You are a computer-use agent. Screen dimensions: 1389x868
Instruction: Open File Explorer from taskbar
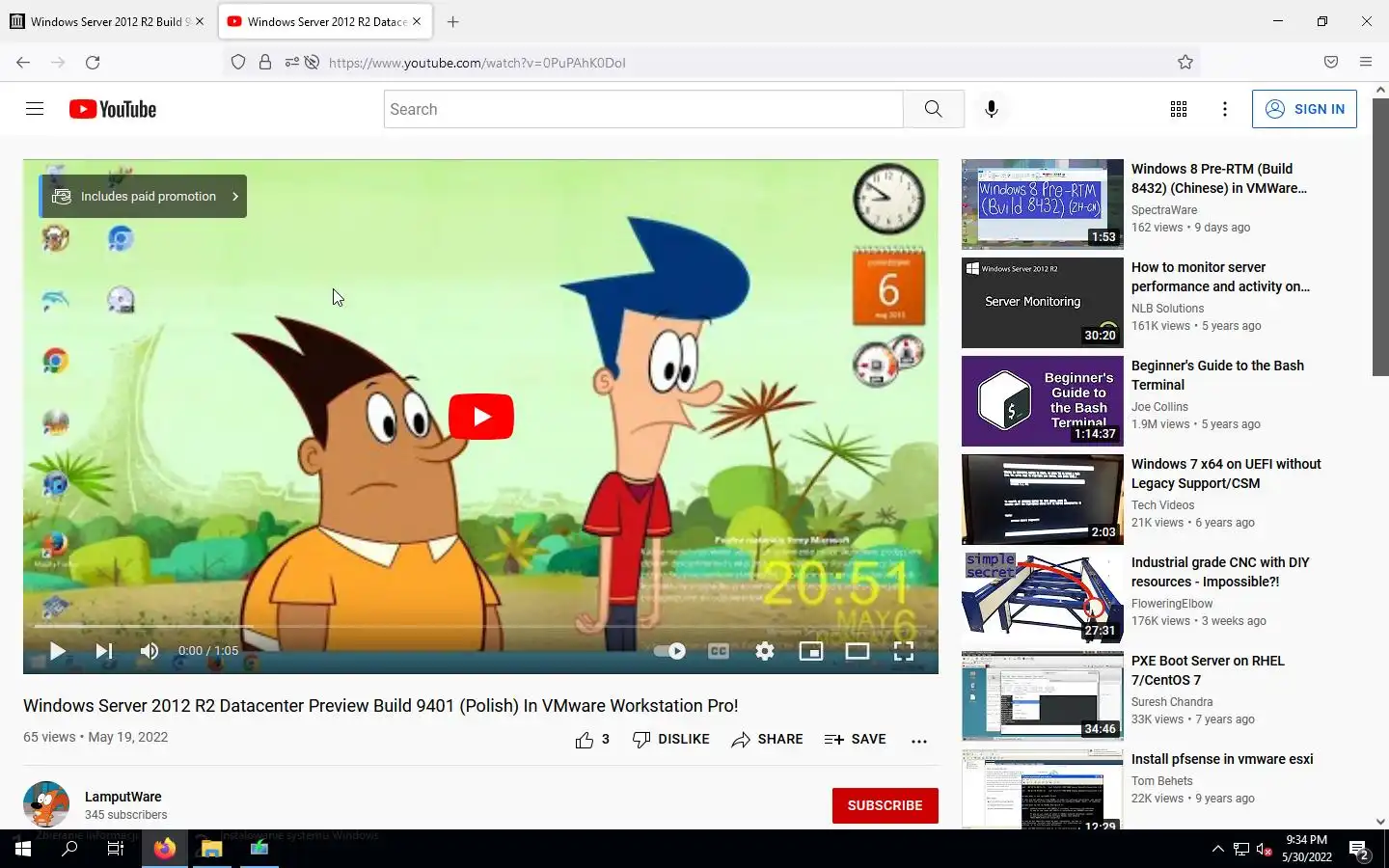(211, 849)
